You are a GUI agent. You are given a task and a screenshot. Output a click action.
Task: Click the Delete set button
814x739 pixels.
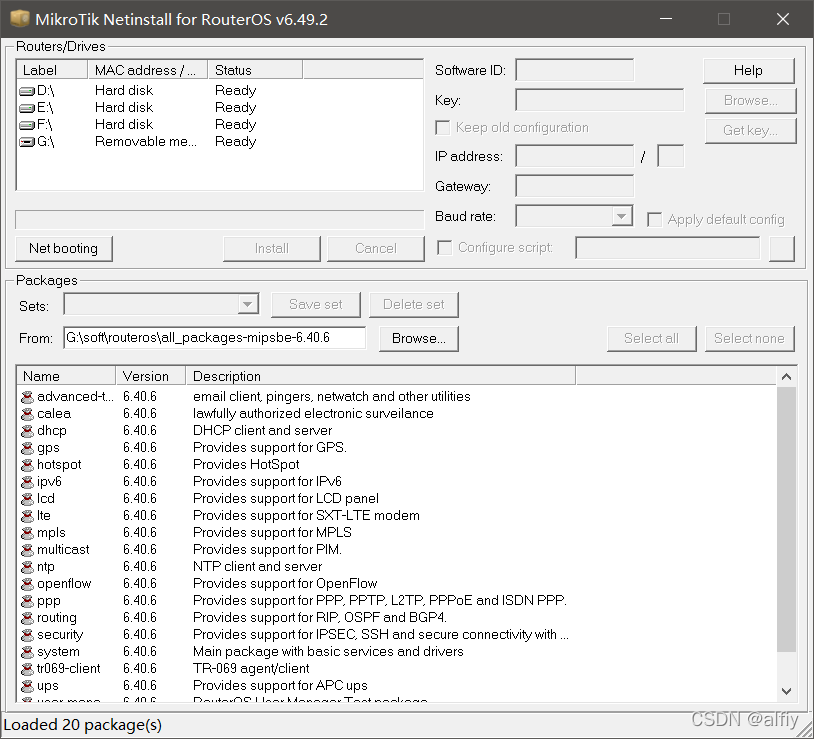414,305
